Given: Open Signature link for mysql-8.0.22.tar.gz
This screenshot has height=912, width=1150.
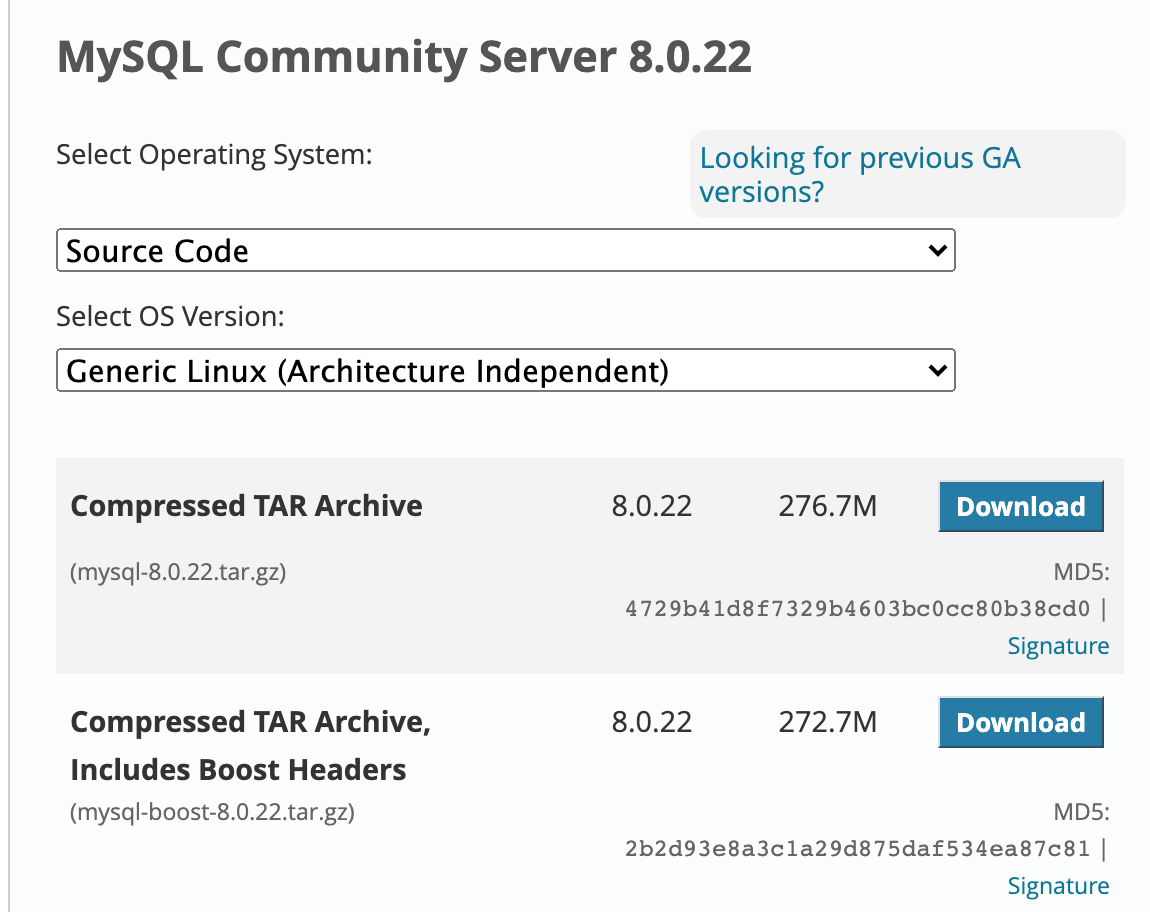Looking at the screenshot, I should [1058, 646].
